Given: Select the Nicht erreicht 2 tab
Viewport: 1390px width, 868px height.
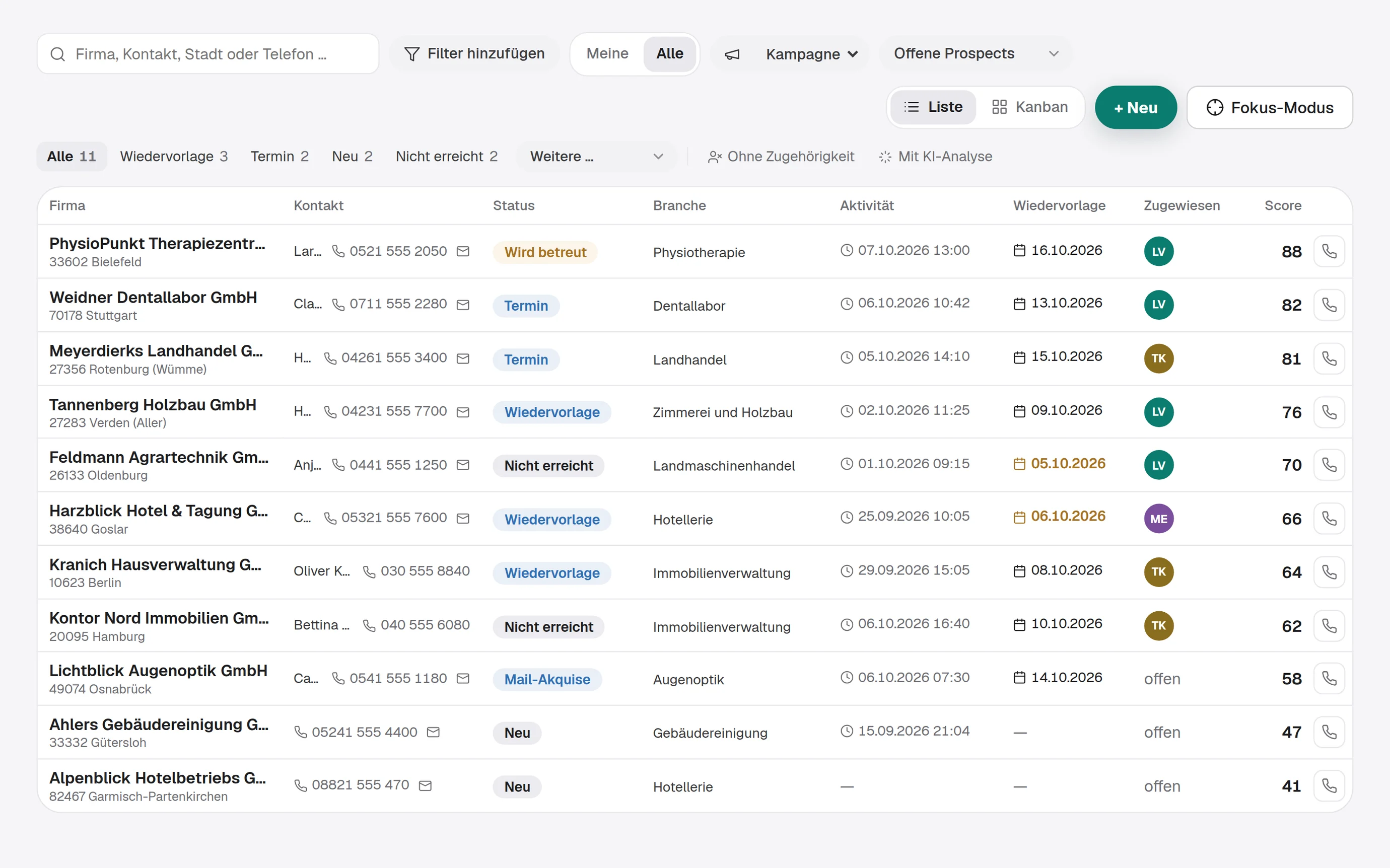Looking at the screenshot, I should pyautogui.click(x=447, y=157).
